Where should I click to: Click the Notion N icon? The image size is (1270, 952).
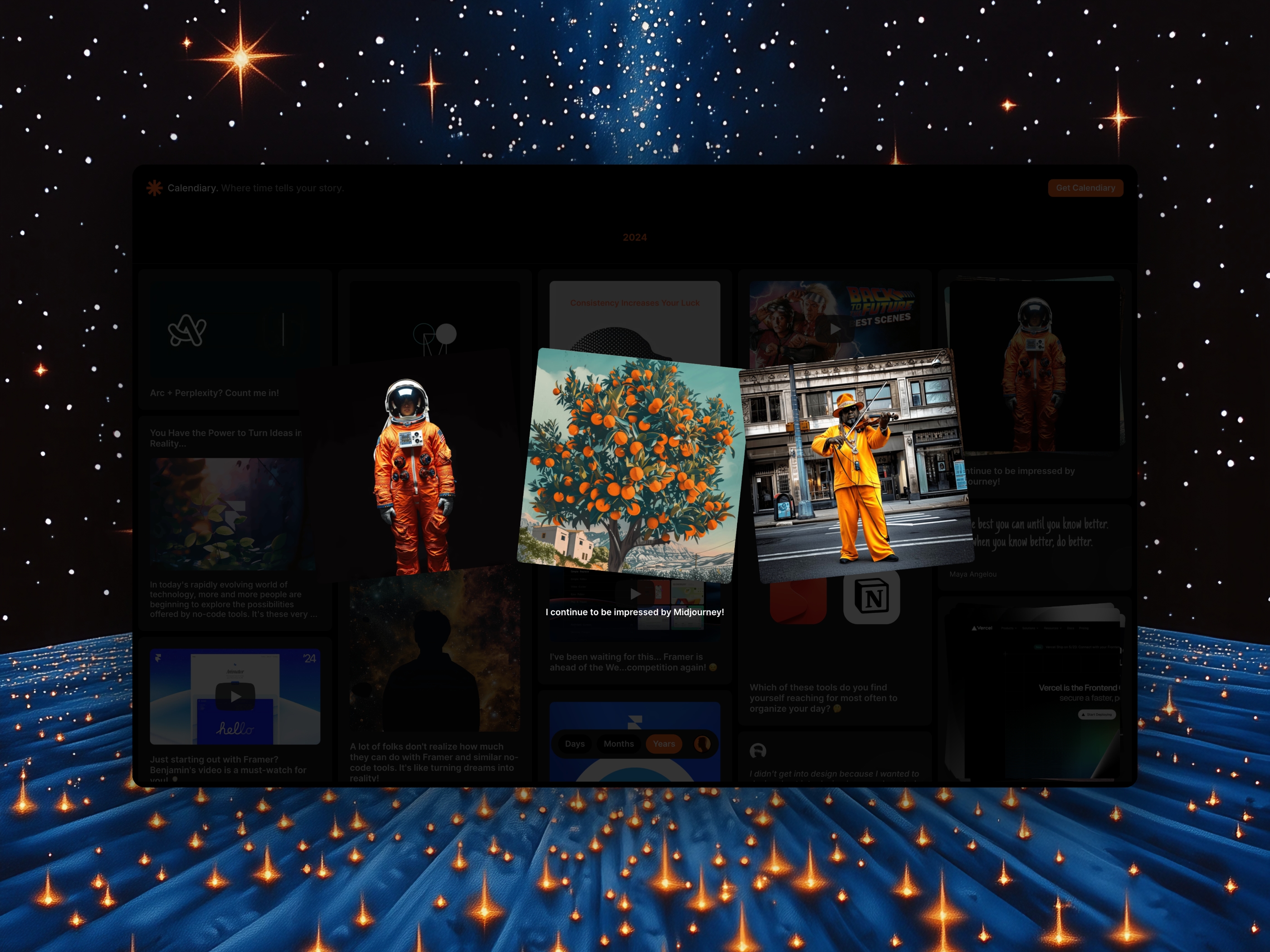871,597
